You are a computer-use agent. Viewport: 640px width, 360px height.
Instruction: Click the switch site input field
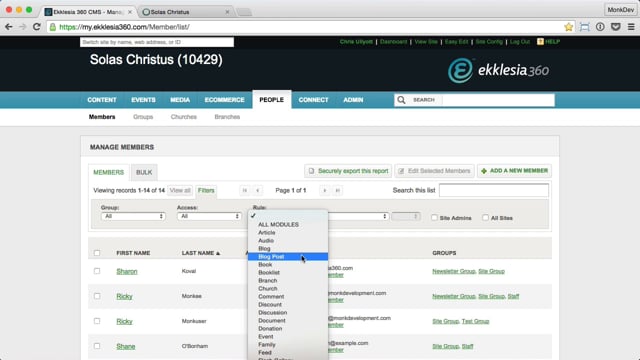[x=157, y=42]
